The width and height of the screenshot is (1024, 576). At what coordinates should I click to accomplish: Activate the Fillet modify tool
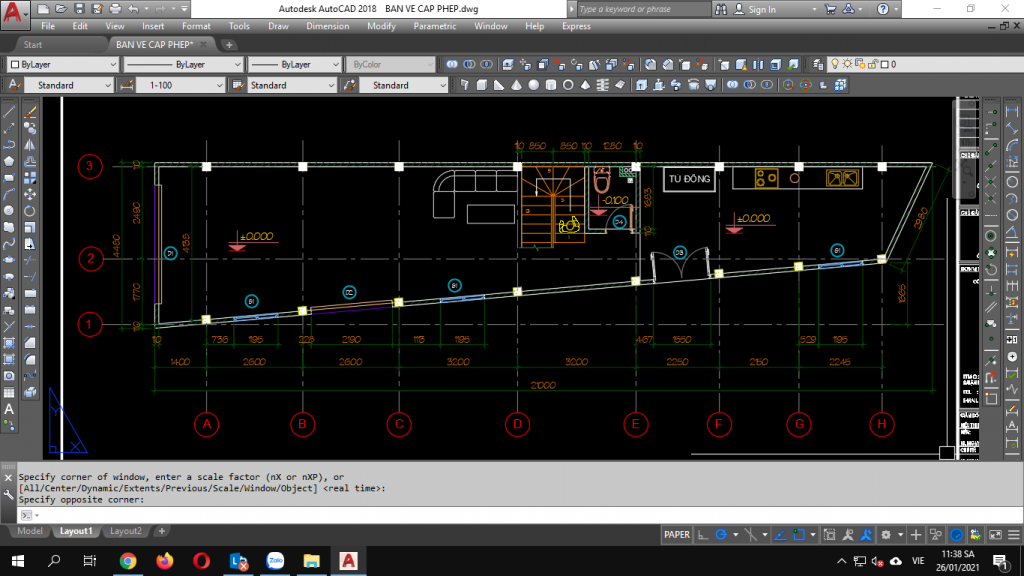[x=30, y=359]
